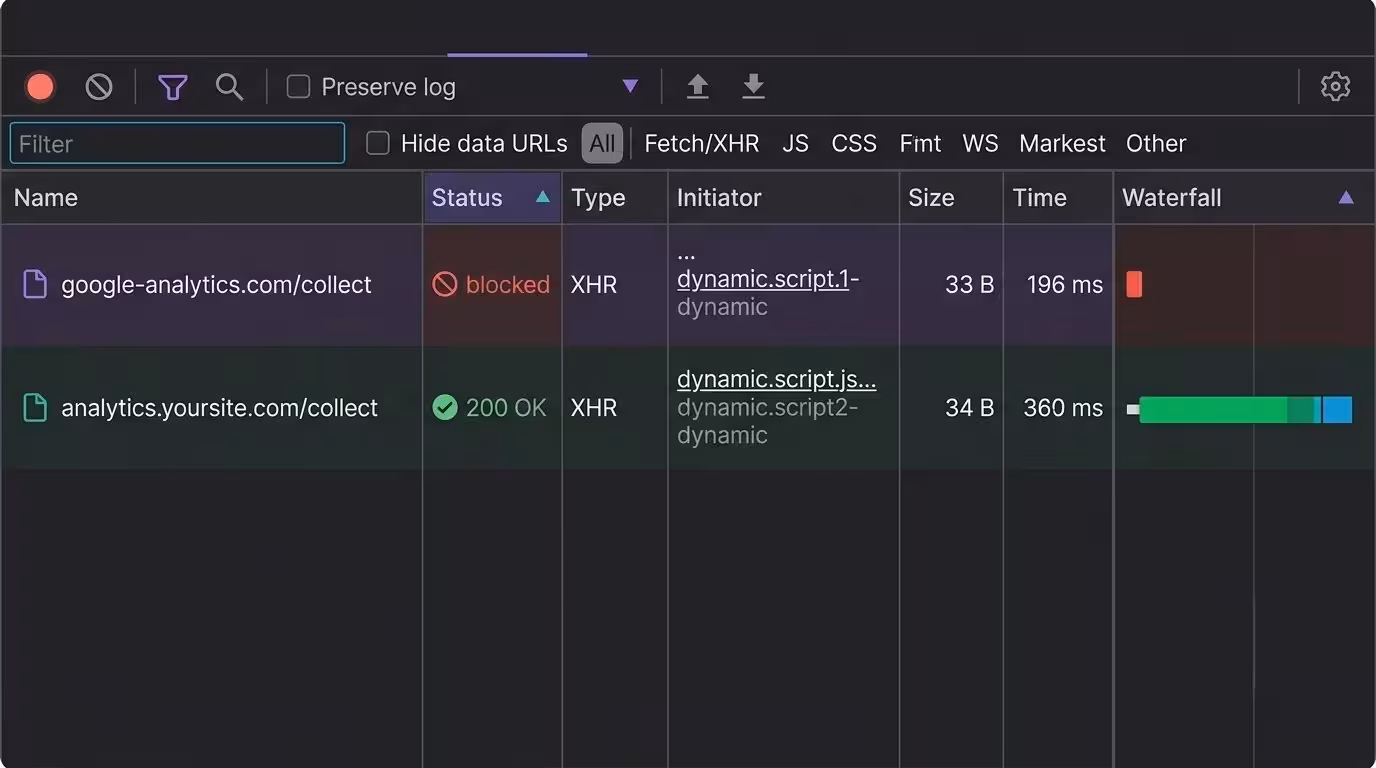Select the google-analytics.com/collect request
This screenshot has width=1376, height=768.
216,285
